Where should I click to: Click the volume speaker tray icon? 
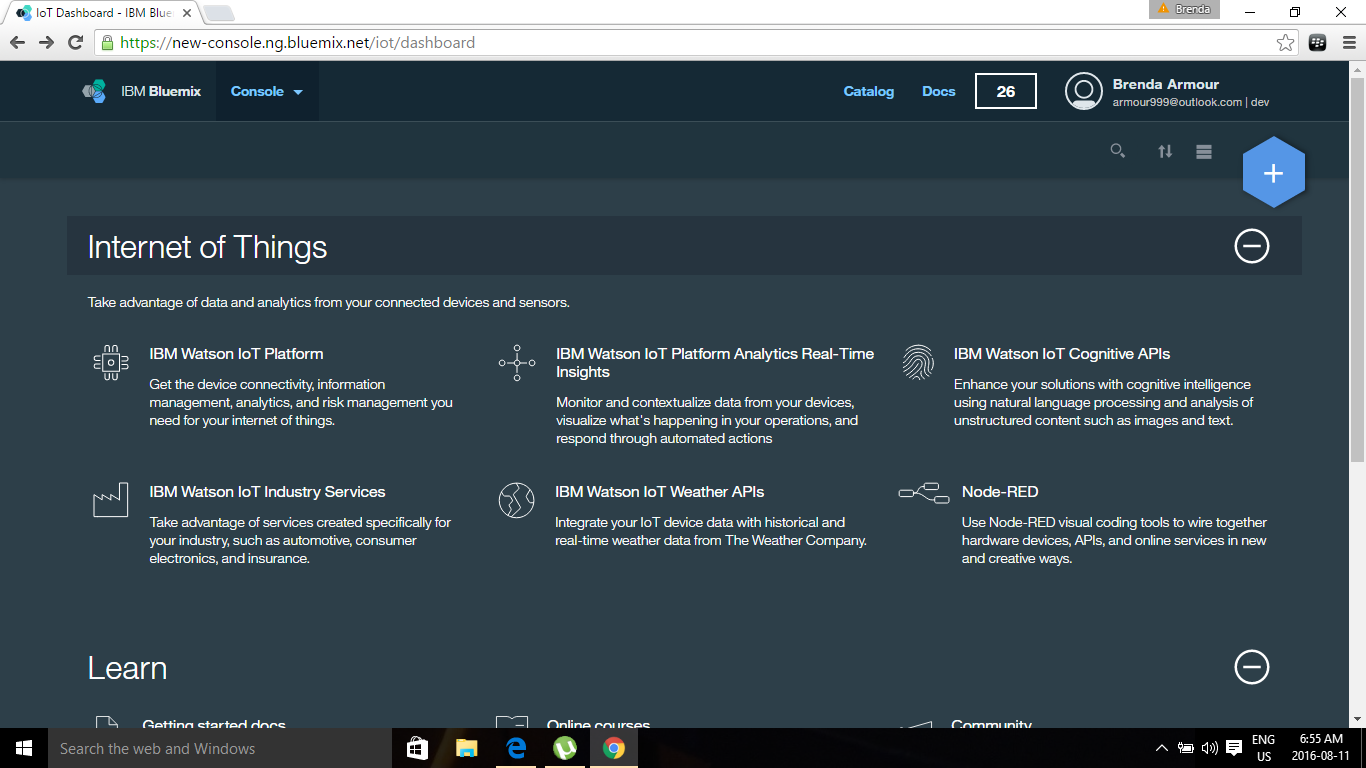(x=1210, y=748)
